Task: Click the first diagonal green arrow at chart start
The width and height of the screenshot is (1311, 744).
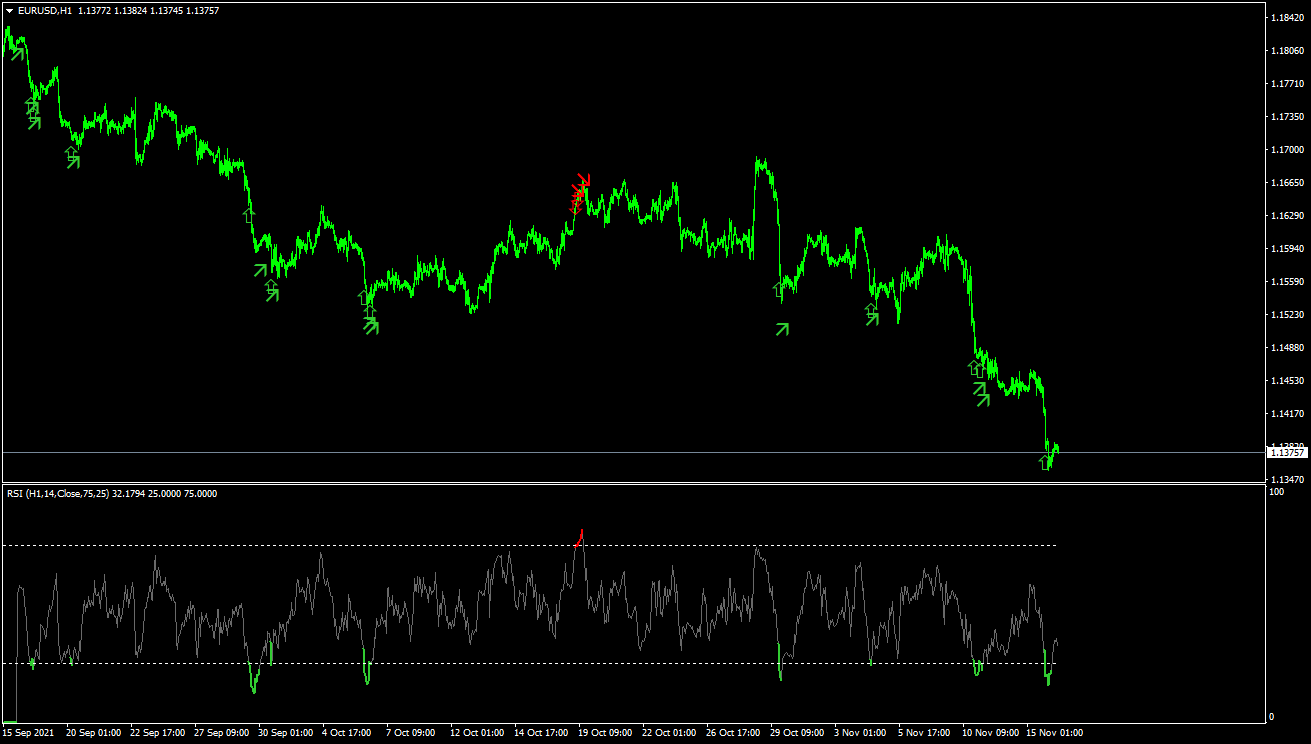Action: coord(17,52)
